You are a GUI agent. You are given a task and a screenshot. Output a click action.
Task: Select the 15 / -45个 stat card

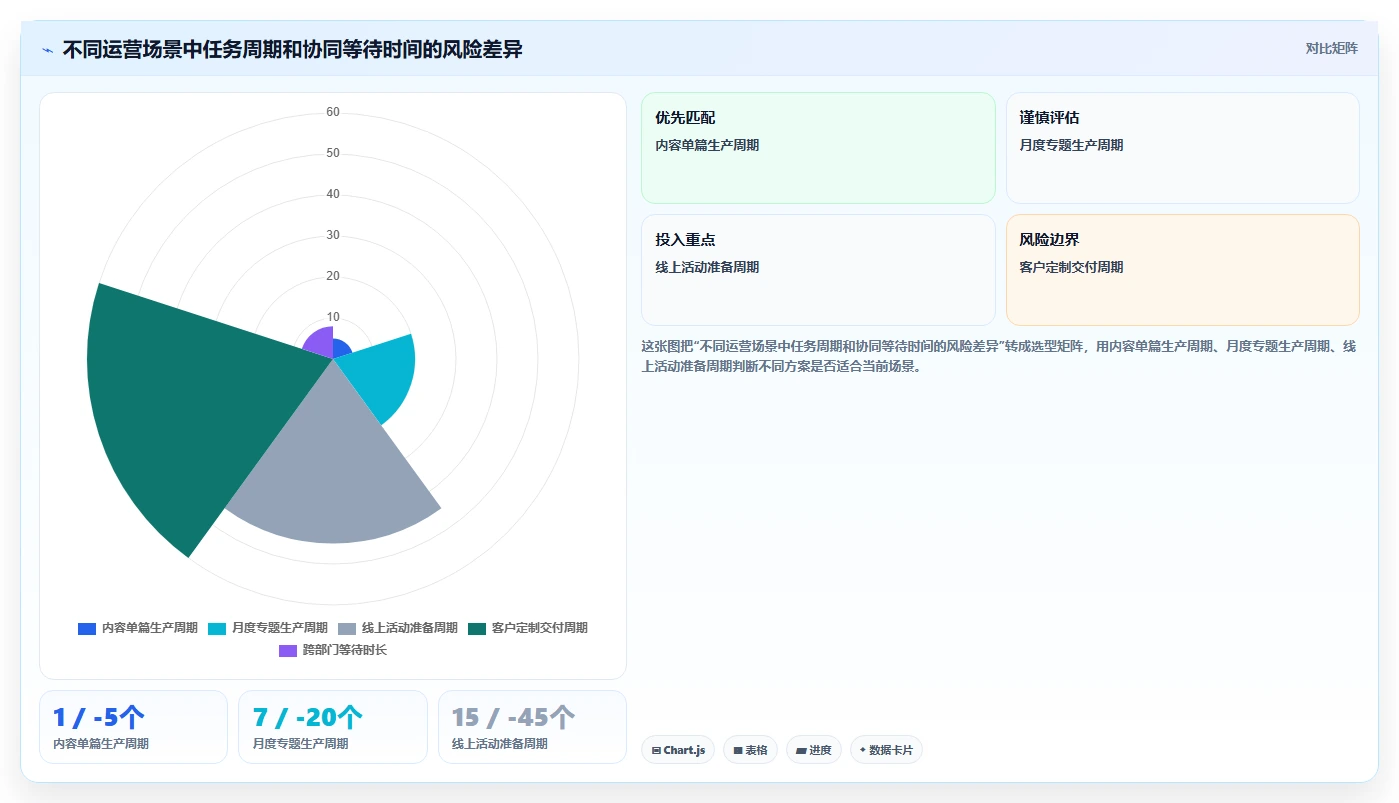pos(532,727)
